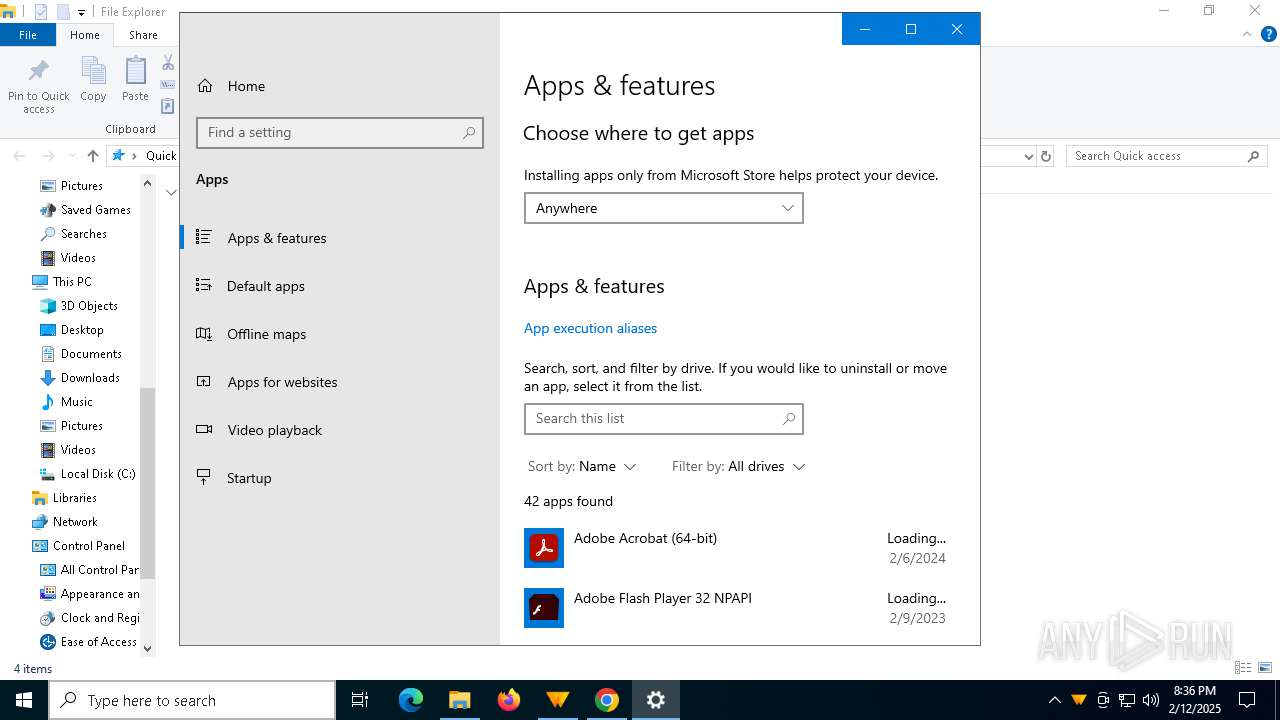Switch to details view in File Explorer
This screenshot has width=1280, height=720.
pyautogui.click(x=1243, y=668)
